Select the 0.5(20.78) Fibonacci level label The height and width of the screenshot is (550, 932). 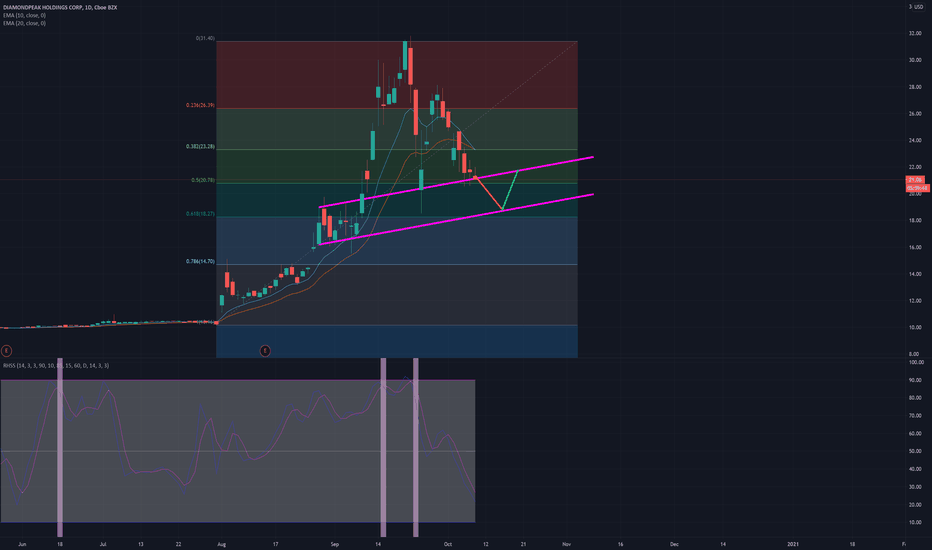click(203, 180)
